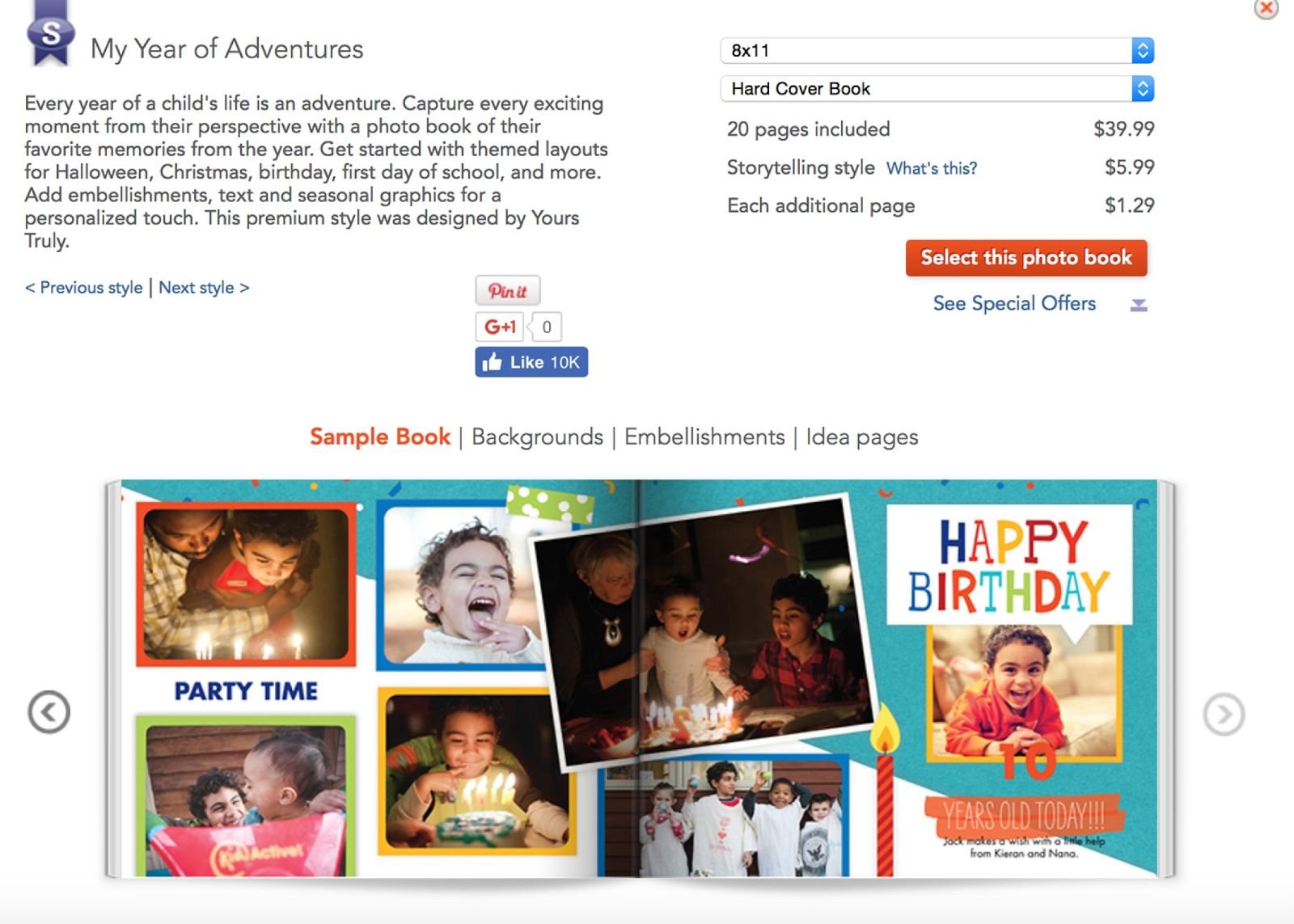Click the purple S ribbon badge
Viewport: 1294px width, 924px height.
50,35
